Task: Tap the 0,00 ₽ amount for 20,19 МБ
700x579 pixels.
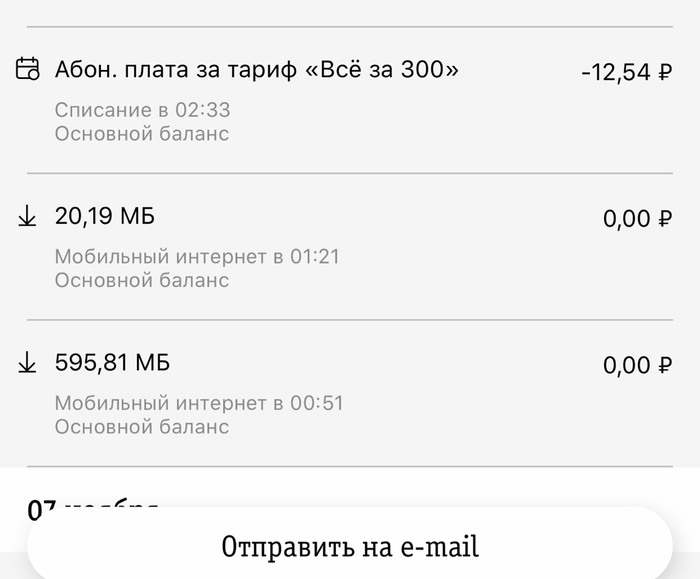Action: tap(637, 219)
